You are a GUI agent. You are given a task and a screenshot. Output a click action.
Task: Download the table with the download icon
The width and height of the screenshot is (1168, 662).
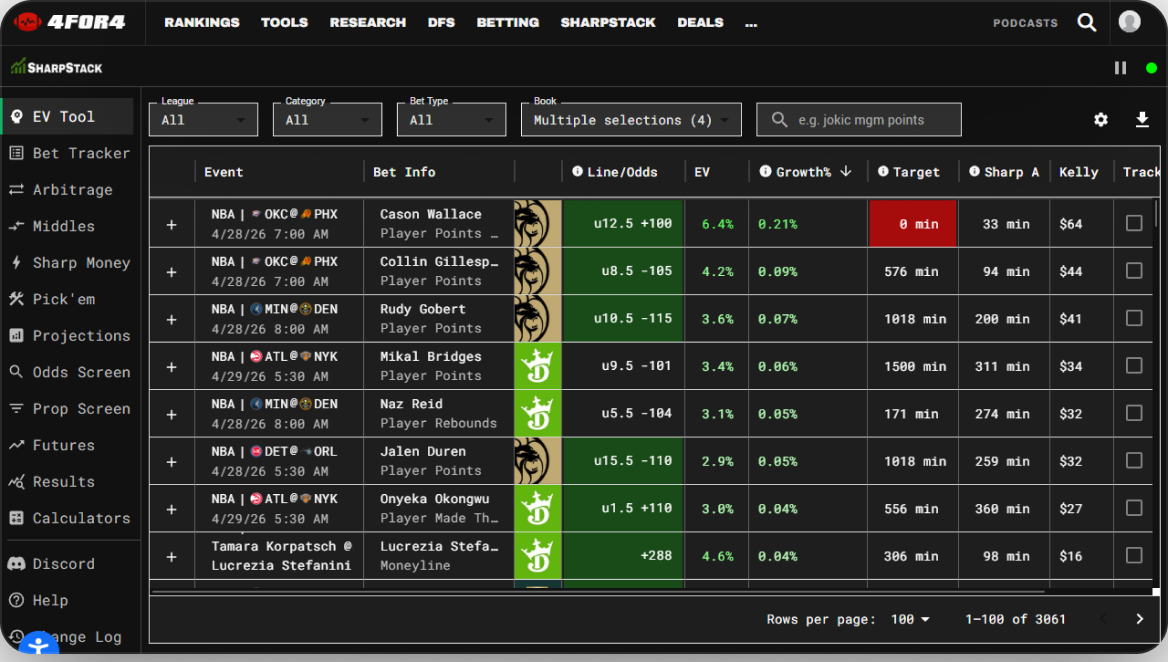(x=1142, y=119)
